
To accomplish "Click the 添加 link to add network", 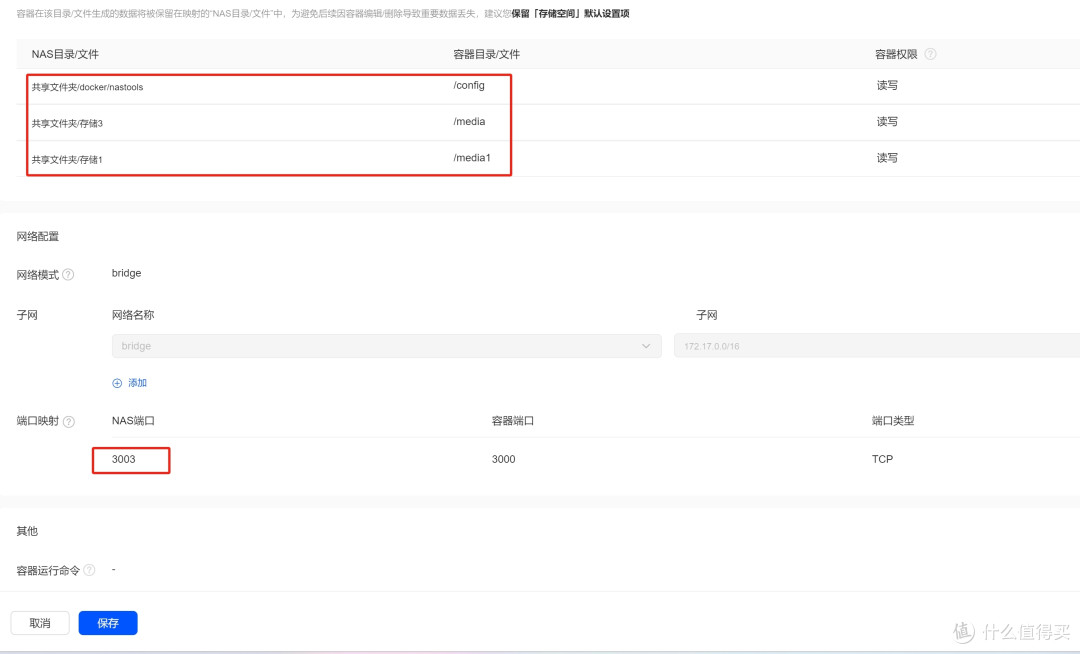I will click(x=137, y=383).
